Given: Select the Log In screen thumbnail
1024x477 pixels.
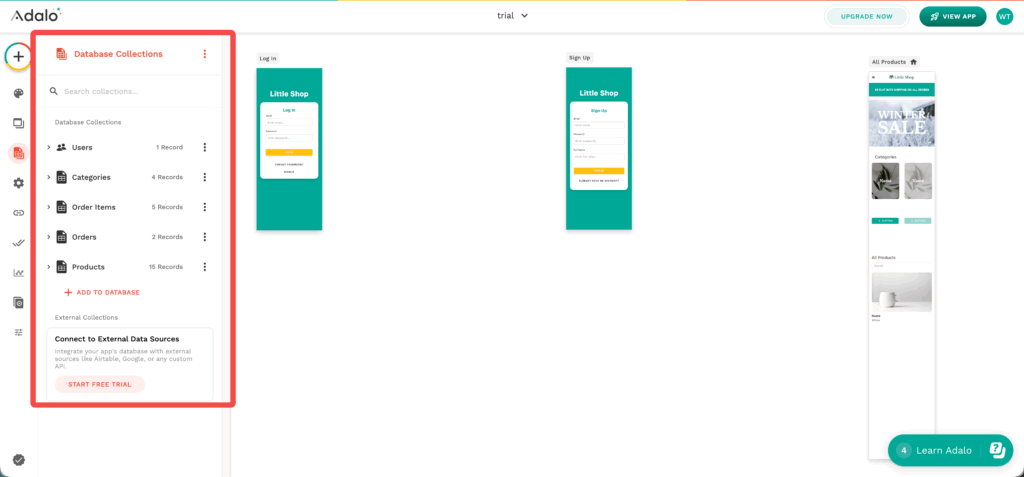Looking at the screenshot, I should (x=289, y=148).
